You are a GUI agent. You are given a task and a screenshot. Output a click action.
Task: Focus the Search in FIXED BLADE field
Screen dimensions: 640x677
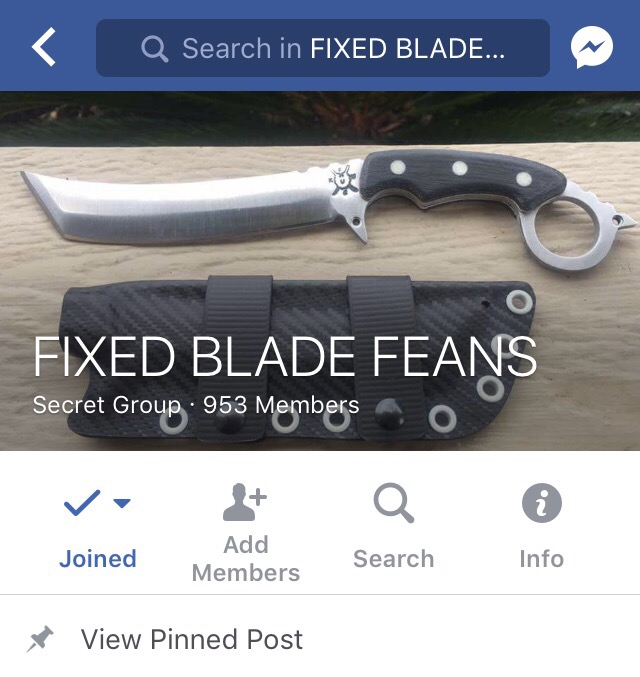(323, 48)
